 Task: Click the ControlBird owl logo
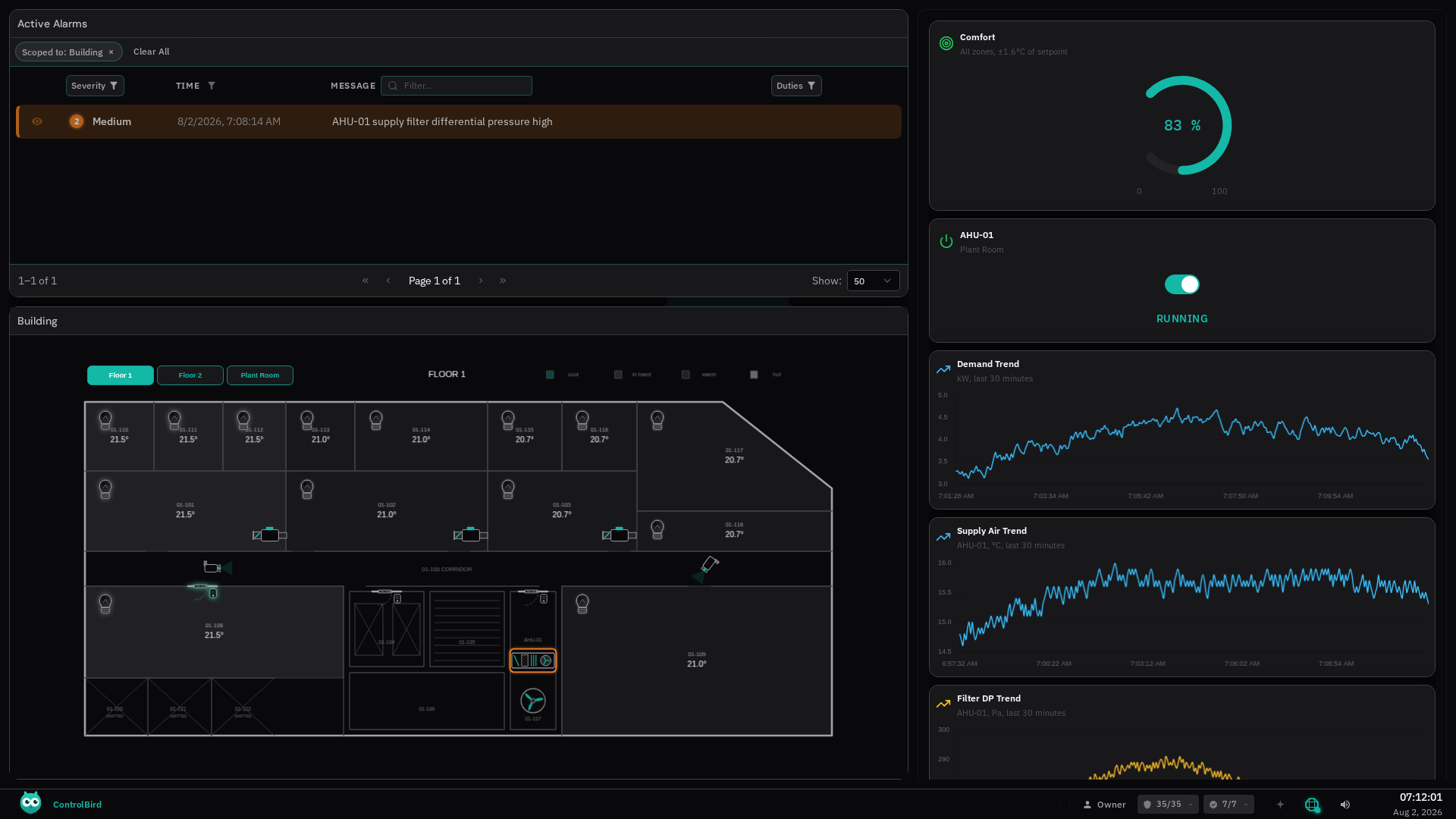point(31,803)
